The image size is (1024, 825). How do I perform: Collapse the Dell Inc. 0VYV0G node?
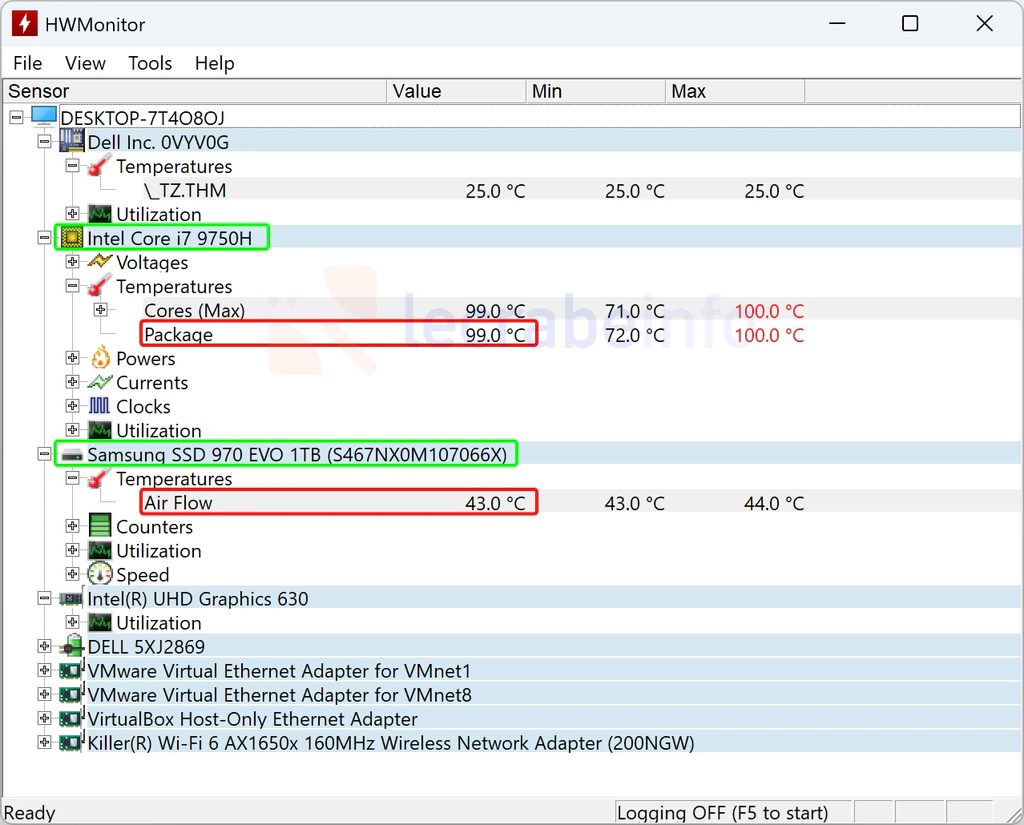44,142
